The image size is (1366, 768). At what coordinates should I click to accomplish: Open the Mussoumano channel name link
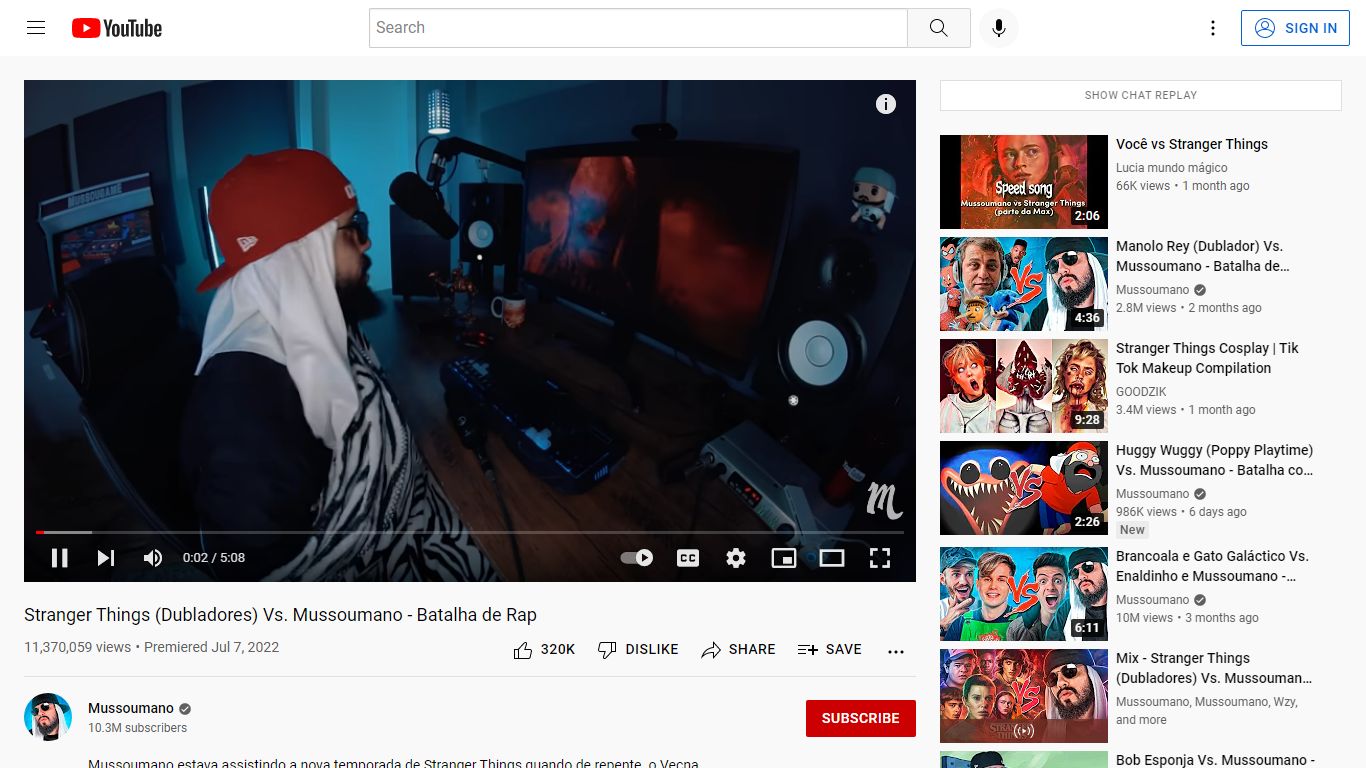click(x=131, y=708)
